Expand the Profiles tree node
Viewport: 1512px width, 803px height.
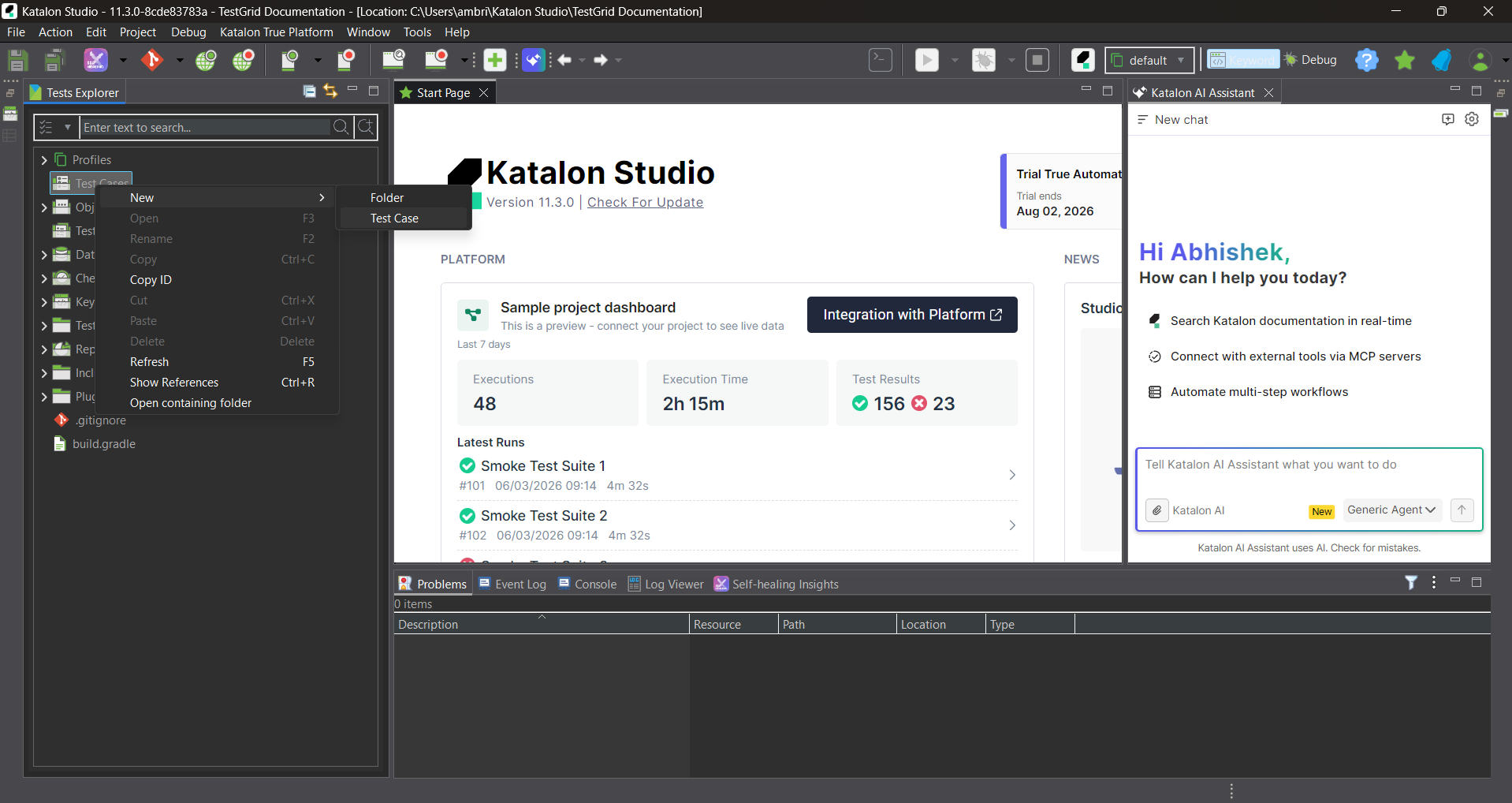click(x=44, y=160)
